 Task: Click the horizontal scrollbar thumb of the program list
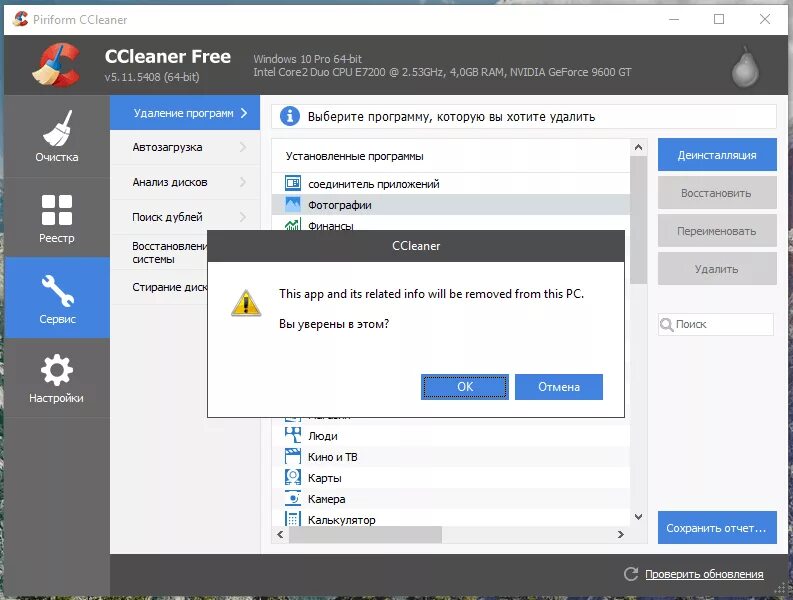pos(365,534)
